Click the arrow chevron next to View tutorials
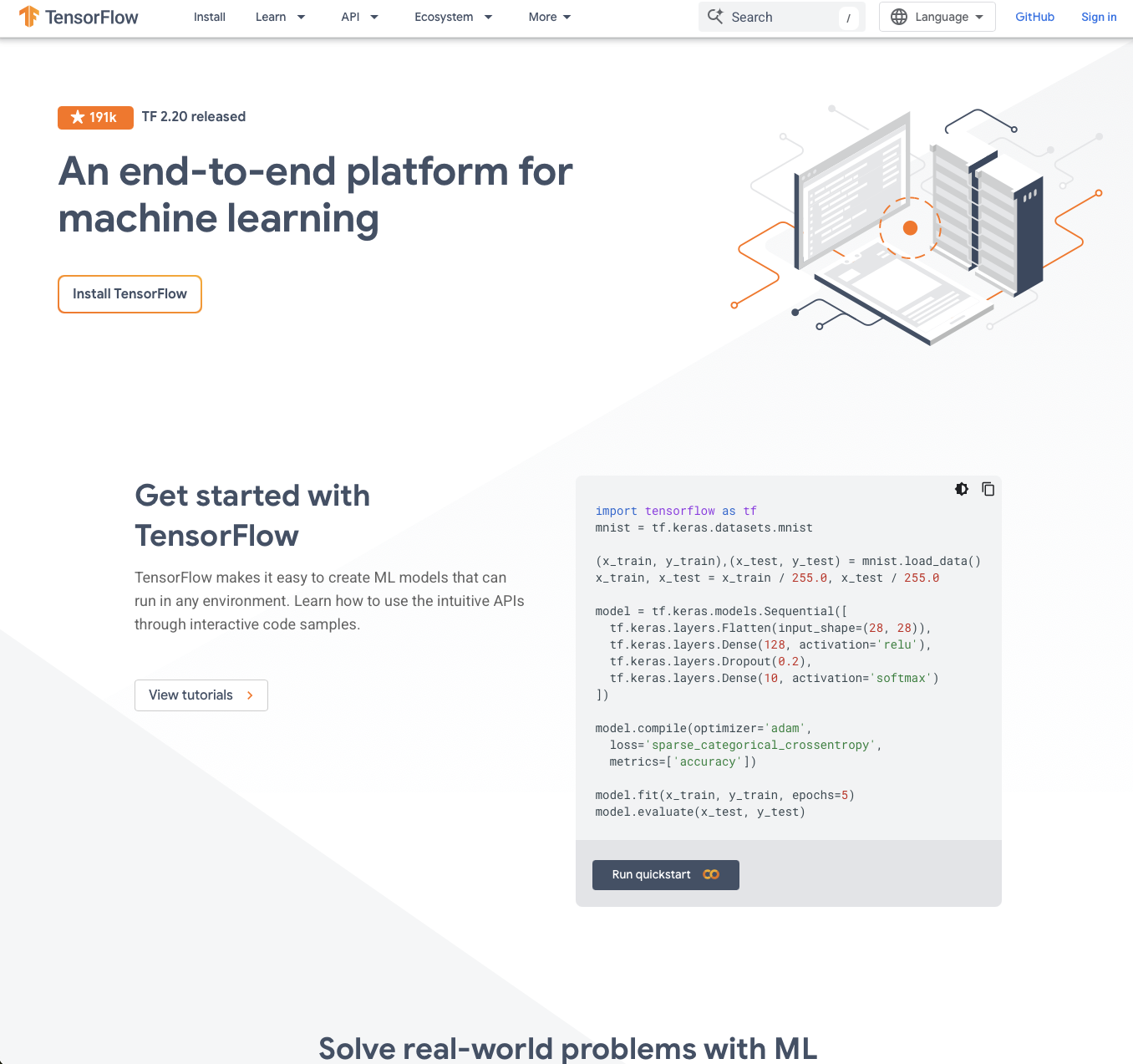This screenshot has height=1064, width=1133. [250, 695]
